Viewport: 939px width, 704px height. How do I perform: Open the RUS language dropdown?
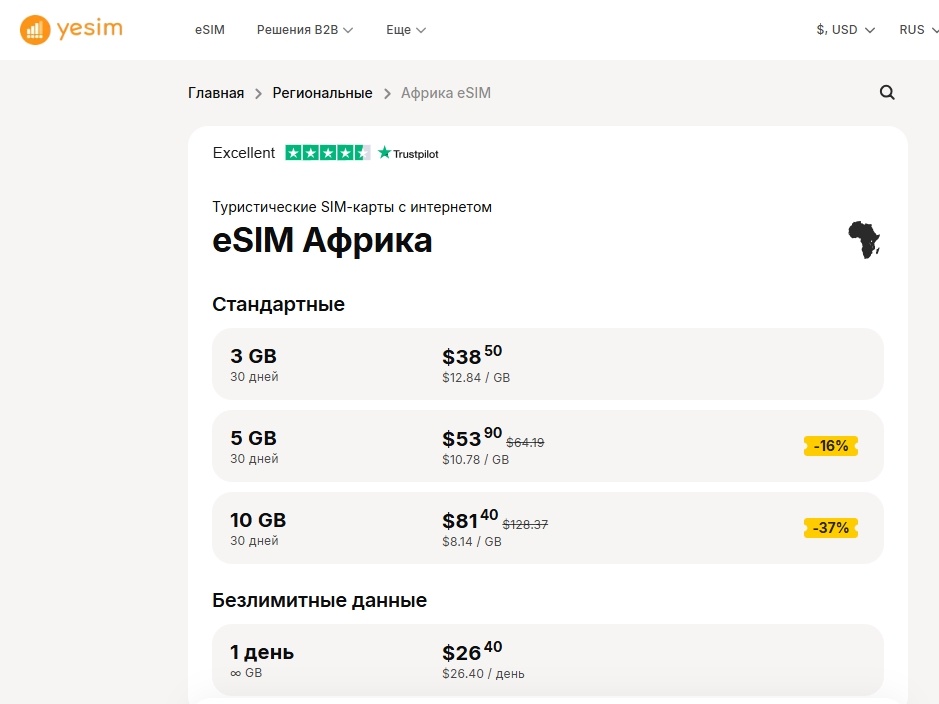click(x=919, y=30)
